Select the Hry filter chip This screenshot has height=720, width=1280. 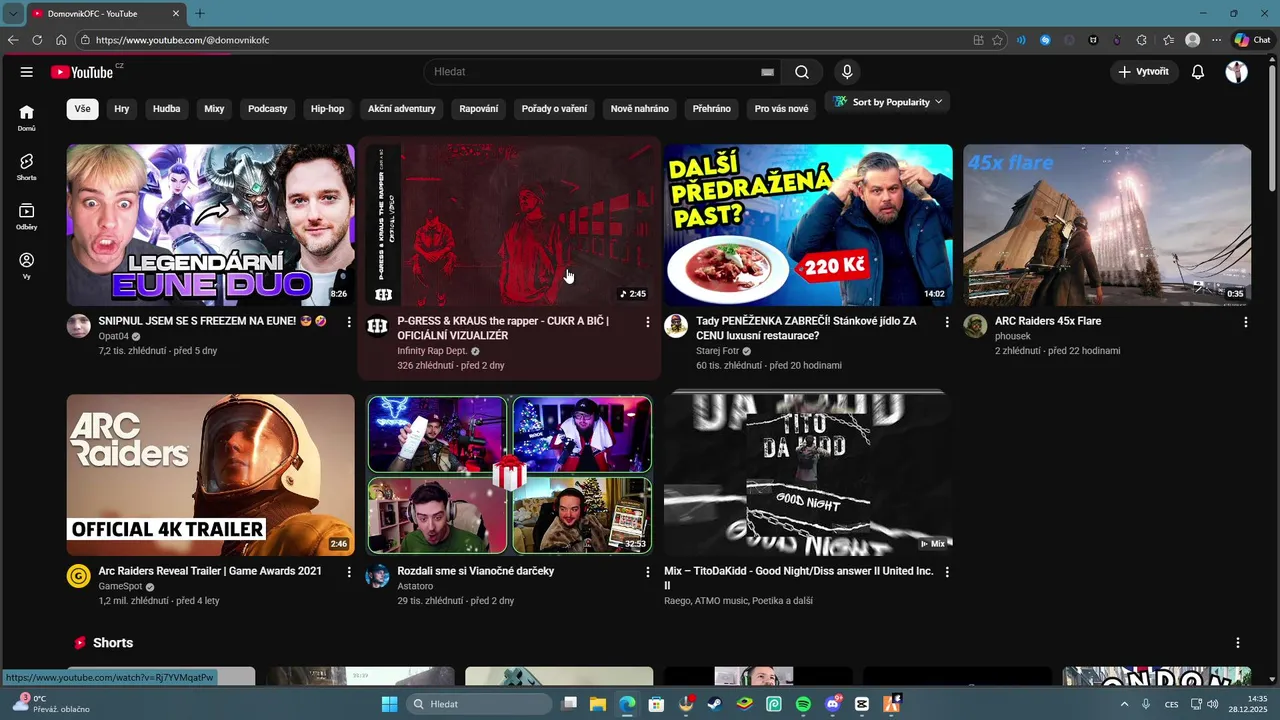click(x=122, y=109)
